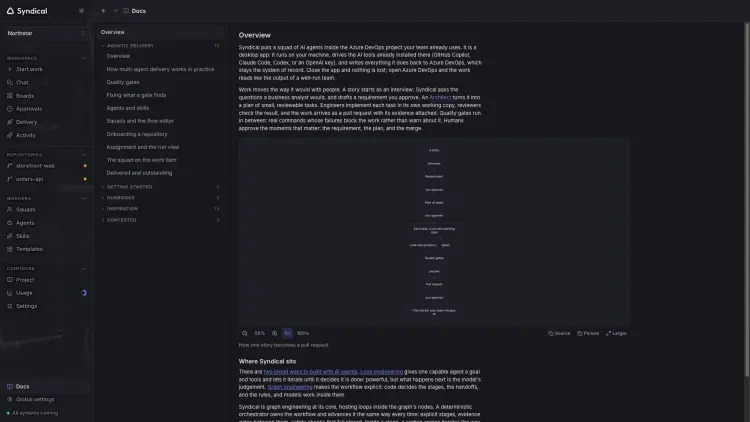
Task: Toggle the light/dark theme sun icon
Action: point(81,11)
